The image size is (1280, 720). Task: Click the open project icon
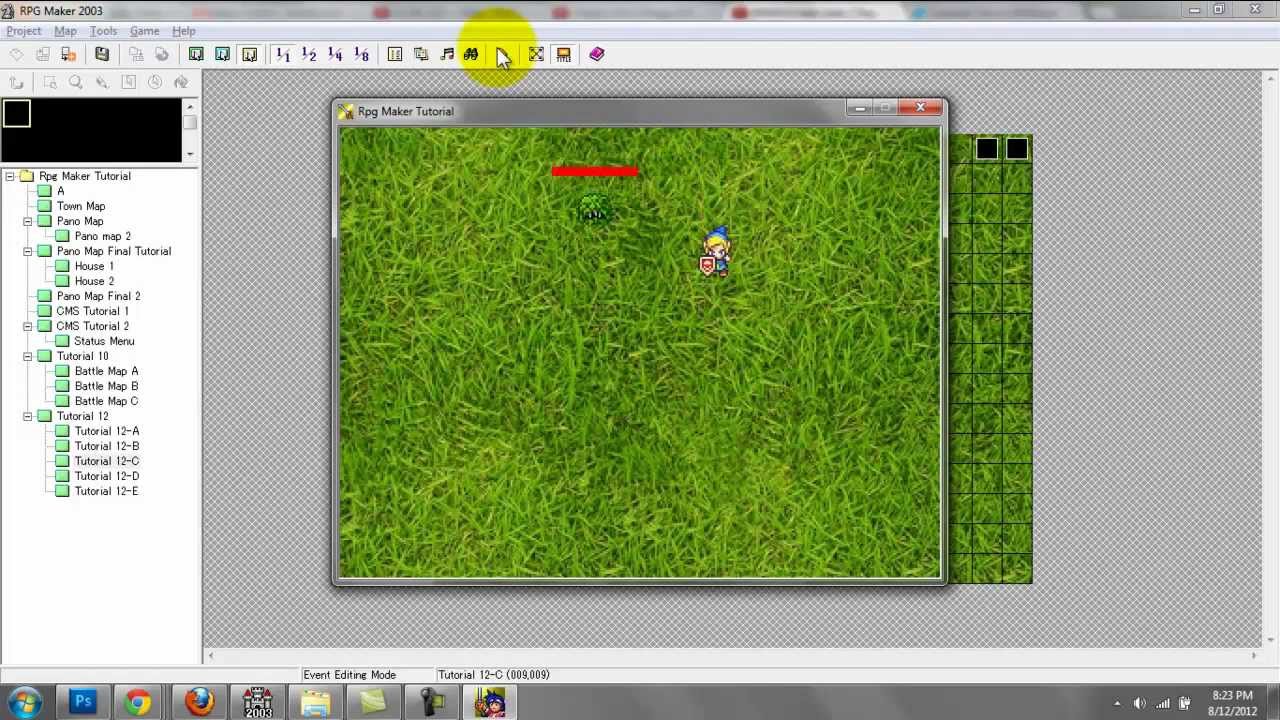tap(42, 54)
